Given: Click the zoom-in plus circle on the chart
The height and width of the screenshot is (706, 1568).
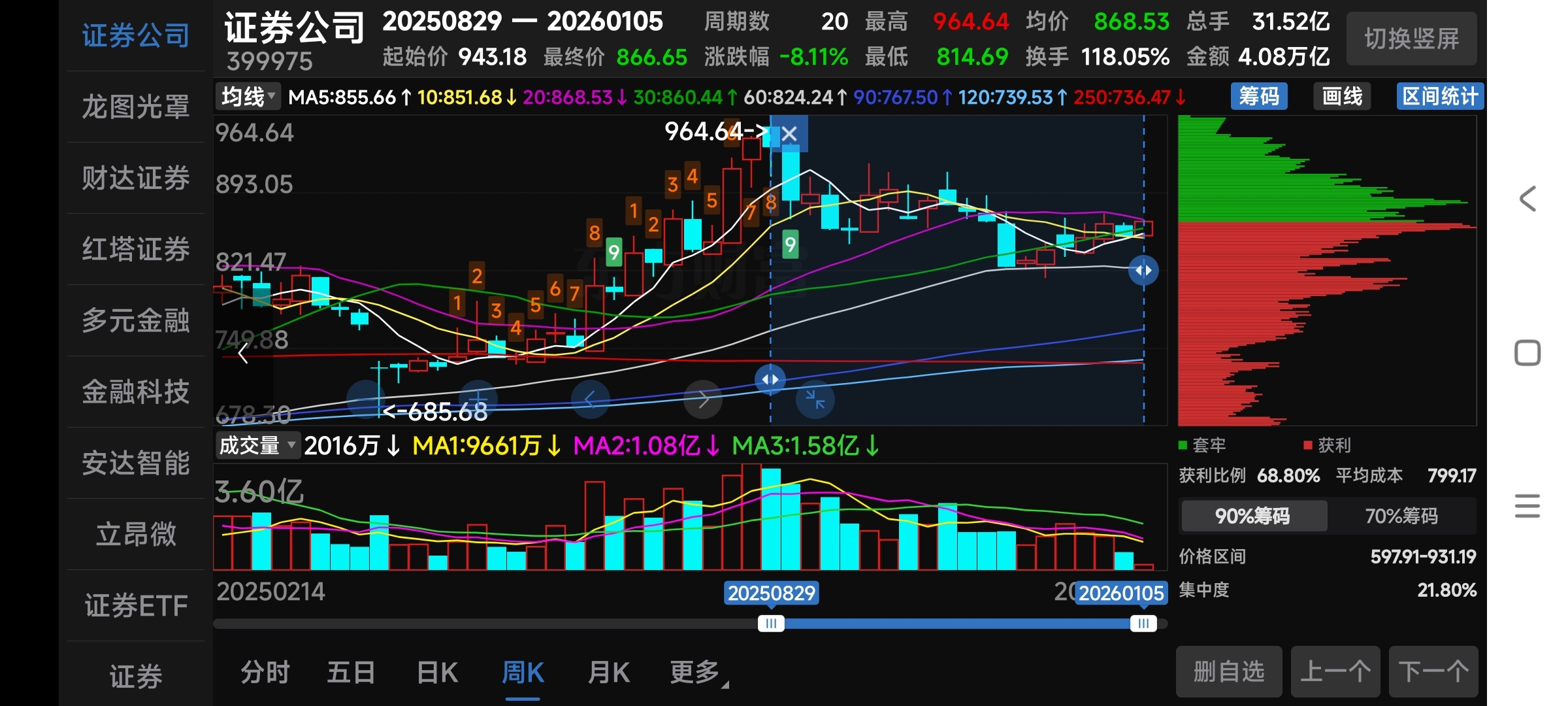Looking at the screenshot, I should pyautogui.click(x=478, y=399).
